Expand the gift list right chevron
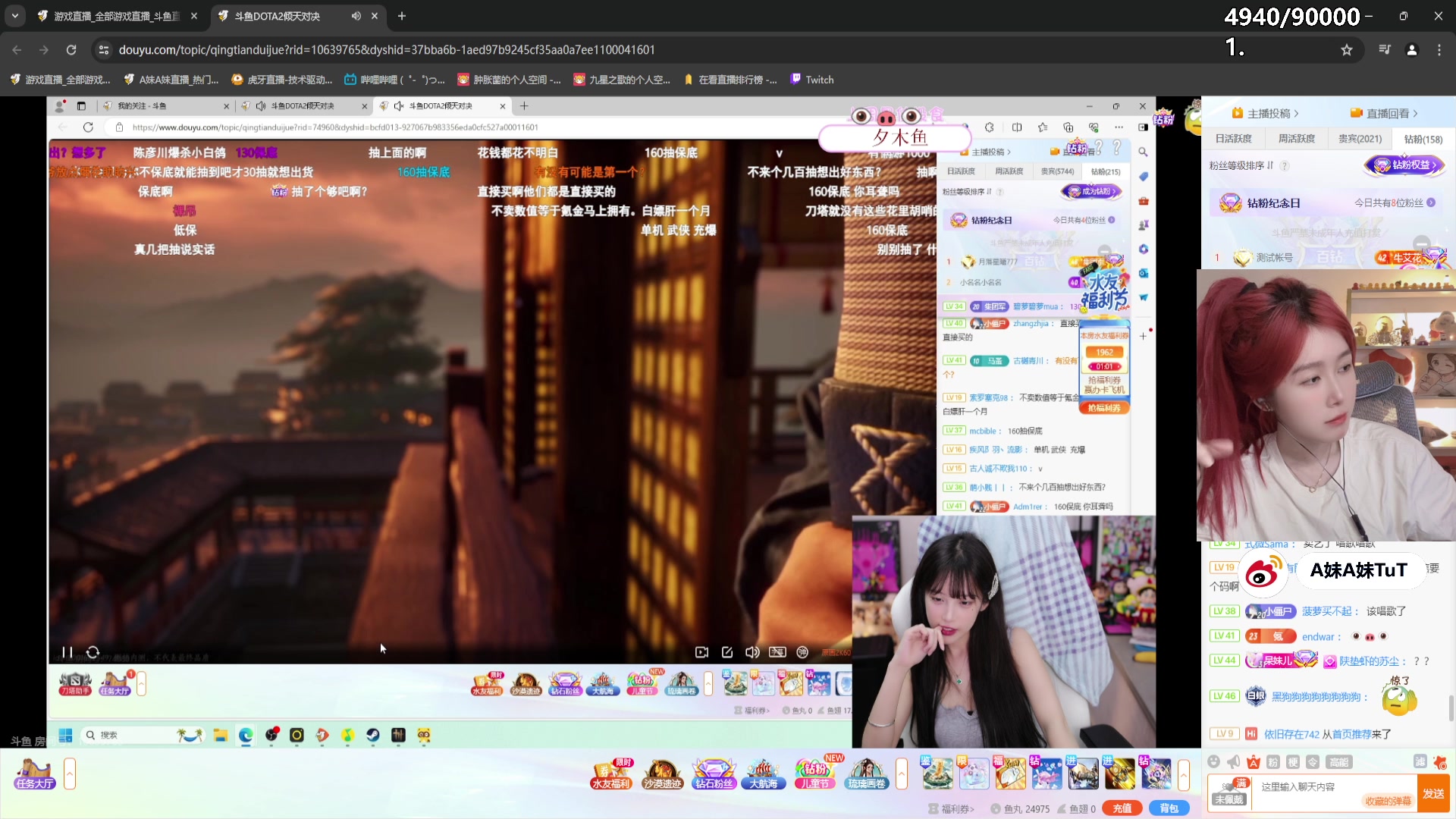Image resolution: width=1456 pixels, height=819 pixels. [1184, 774]
